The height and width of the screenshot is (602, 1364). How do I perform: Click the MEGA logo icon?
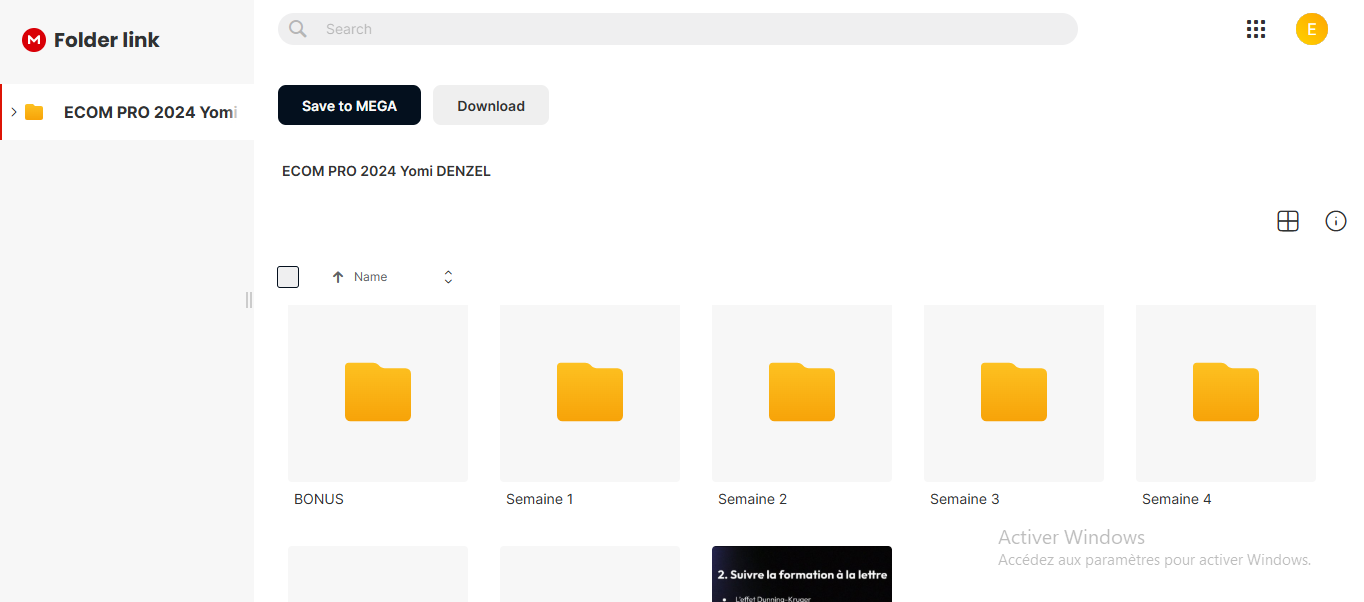[x=34, y=40]
